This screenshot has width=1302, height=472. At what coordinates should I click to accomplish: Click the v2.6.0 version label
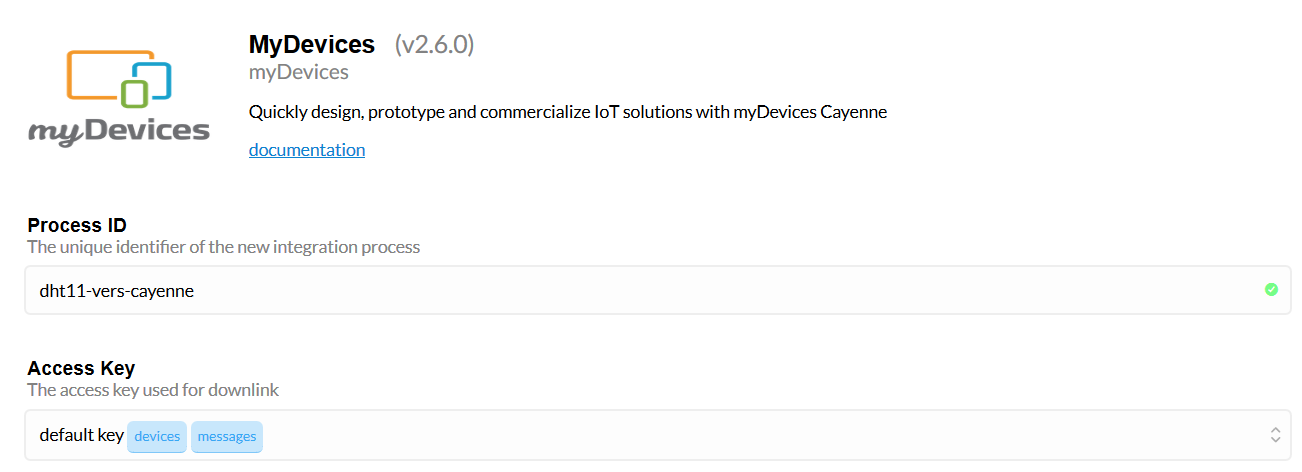tap(434, 44)
